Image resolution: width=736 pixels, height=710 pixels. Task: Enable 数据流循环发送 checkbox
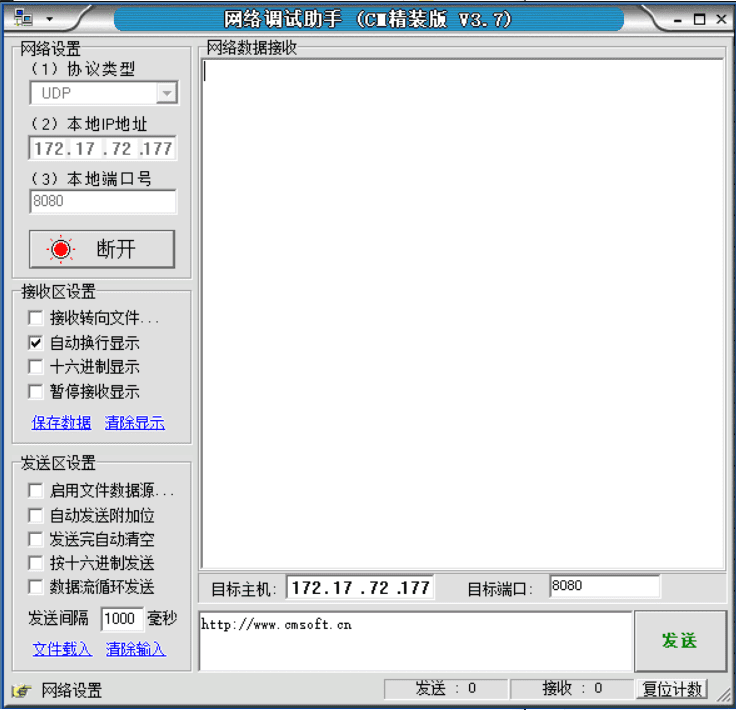click(36, 587)
